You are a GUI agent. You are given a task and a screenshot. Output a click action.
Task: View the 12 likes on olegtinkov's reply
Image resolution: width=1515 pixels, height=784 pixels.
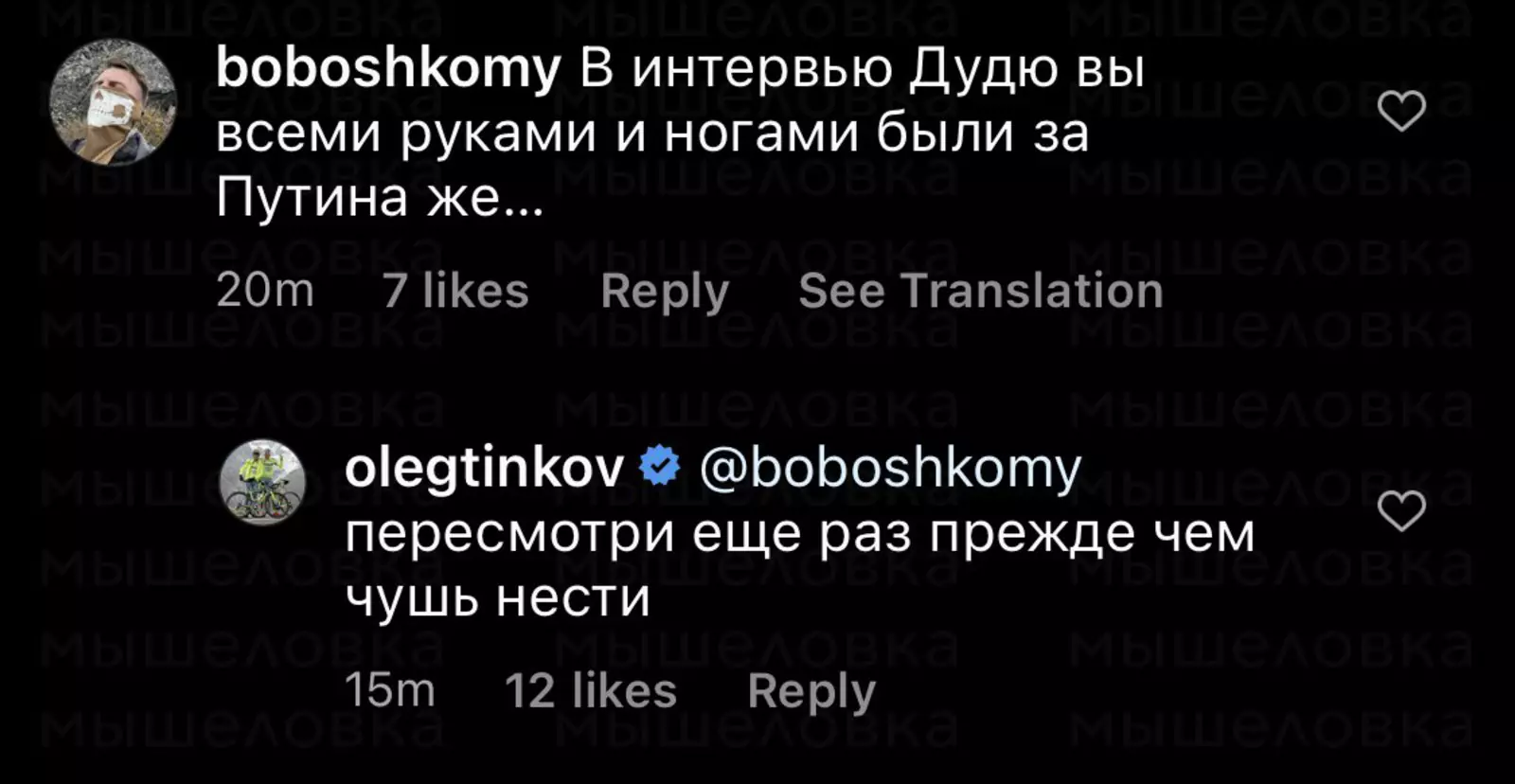pos(591,691)
